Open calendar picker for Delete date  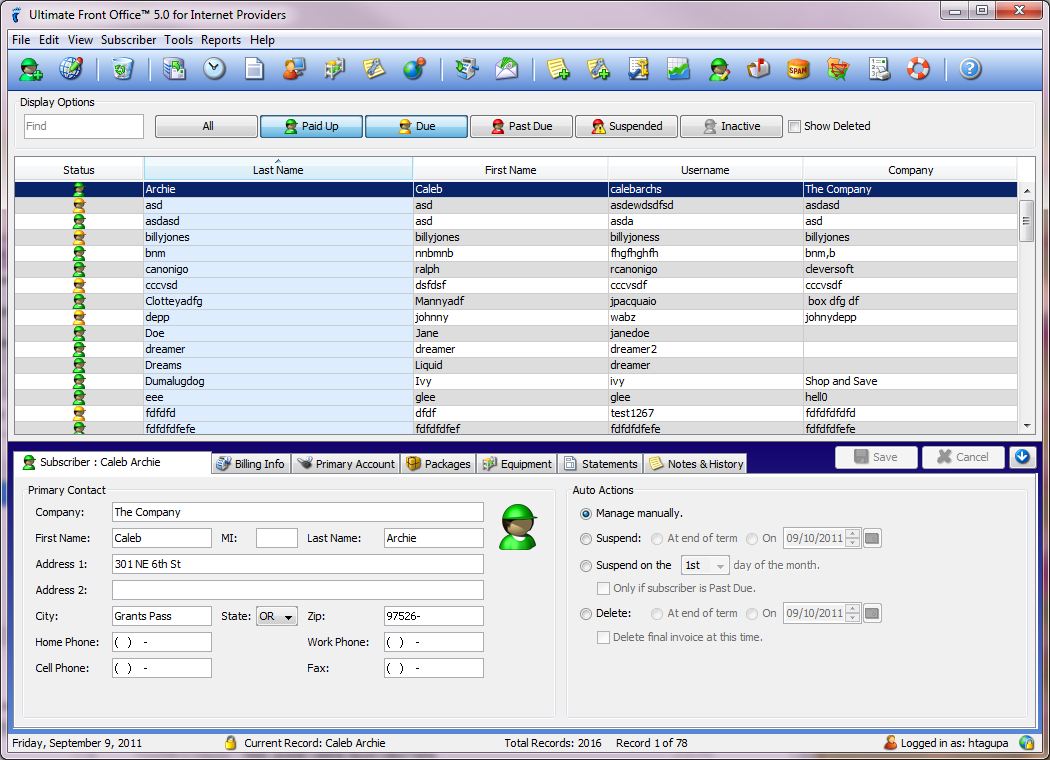tap(872, 613)
